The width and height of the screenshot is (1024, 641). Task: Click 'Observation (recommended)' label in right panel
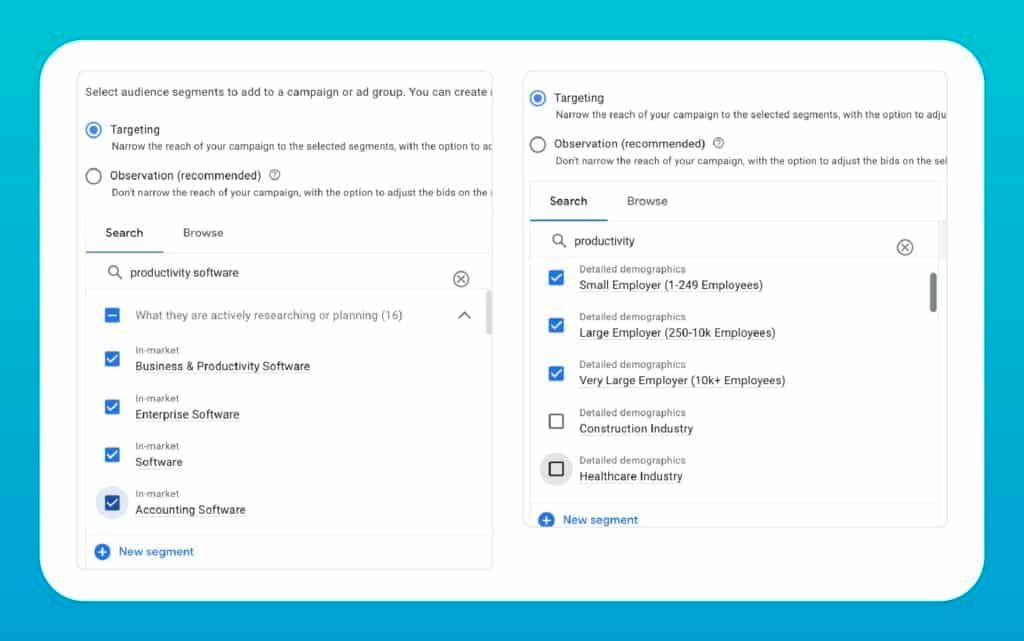pos(630,144)
